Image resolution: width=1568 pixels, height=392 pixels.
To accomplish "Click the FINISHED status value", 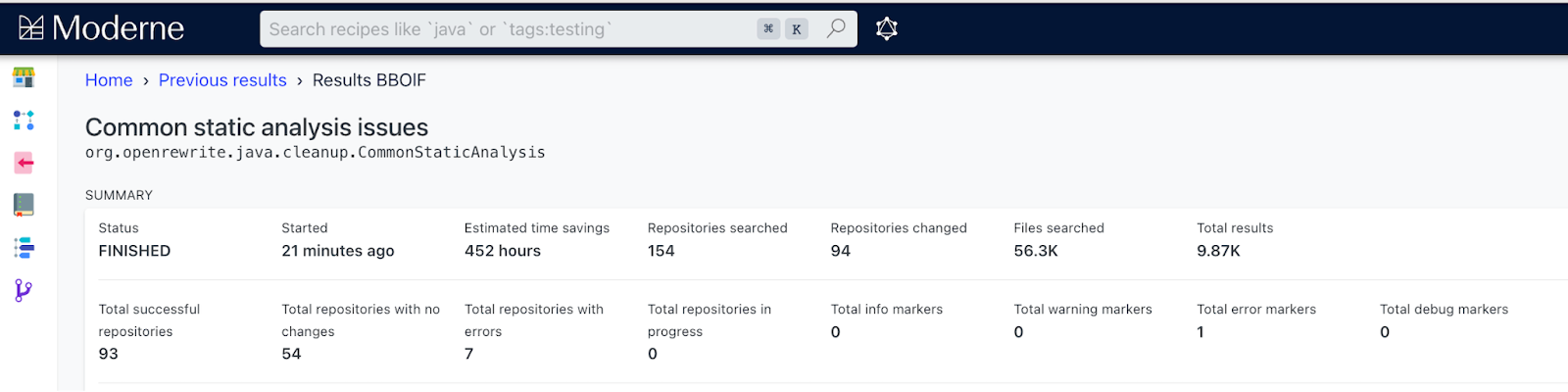I will [134, 251].
